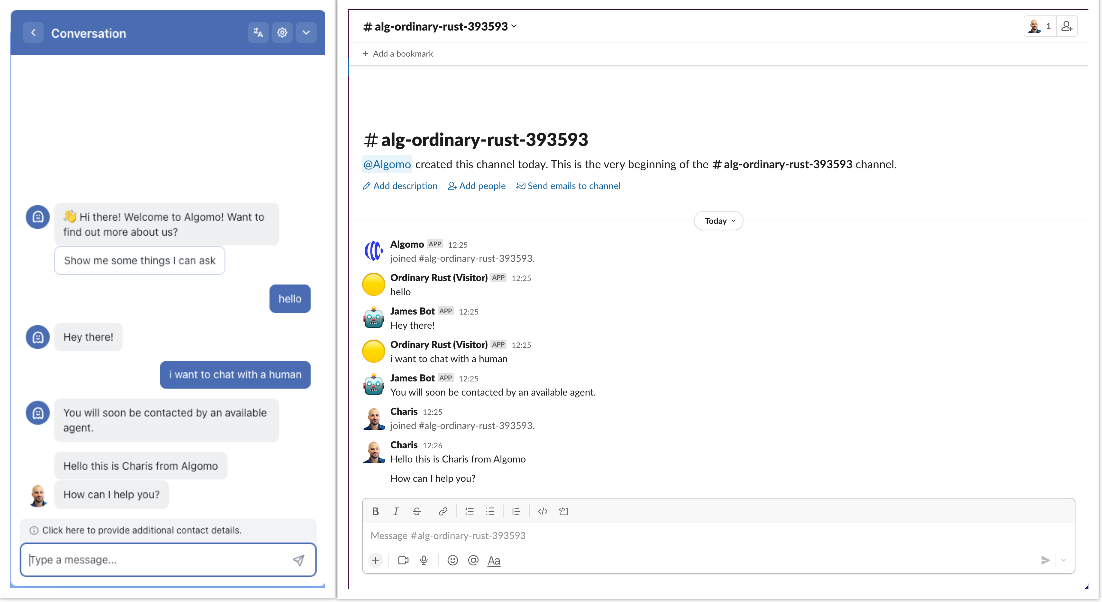The image size is (1102, 602).
Task: Click the Slack message input field
Action: click(718, 536)
